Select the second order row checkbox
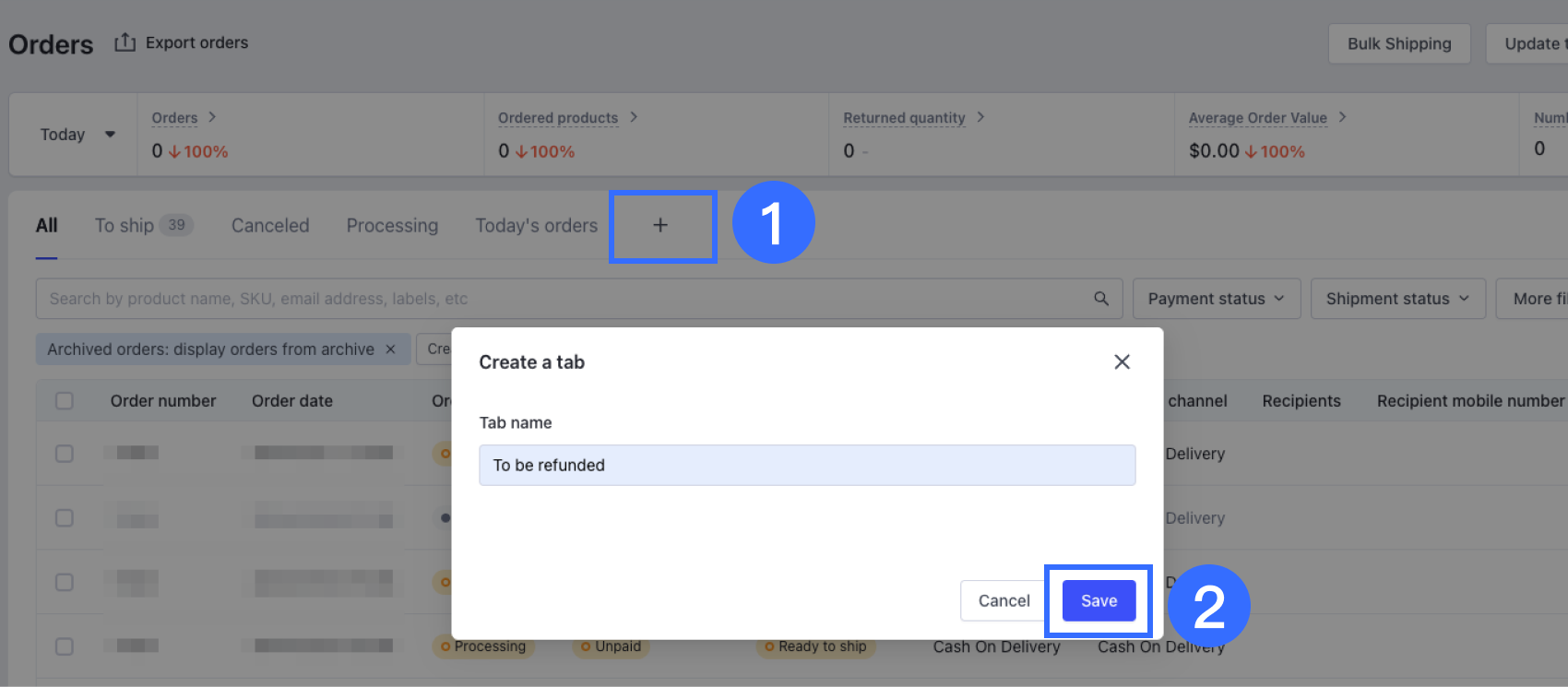Viewport: 1568px width, 687px height. point(65,518)
